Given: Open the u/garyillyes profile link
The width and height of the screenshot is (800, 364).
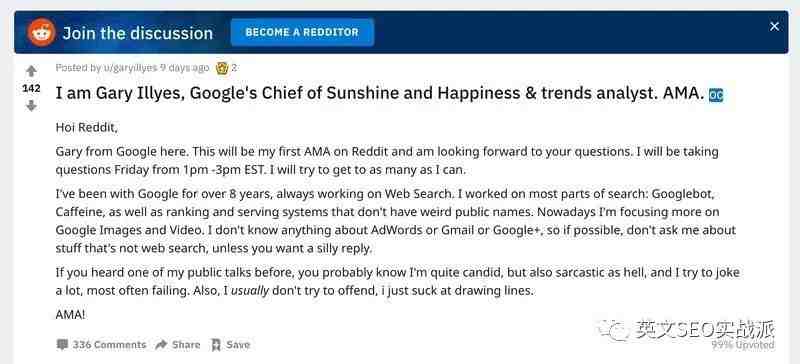Looking at the screenshot, I should coord(131,68).
